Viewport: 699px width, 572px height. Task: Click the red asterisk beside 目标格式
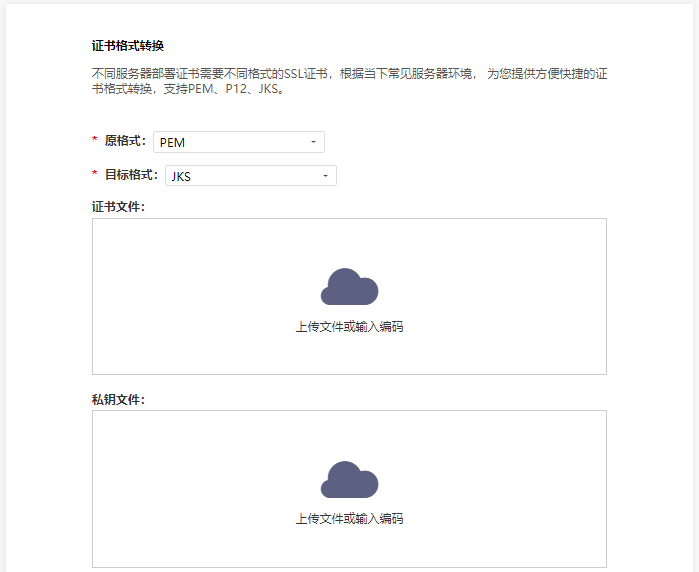coord(95,176)
